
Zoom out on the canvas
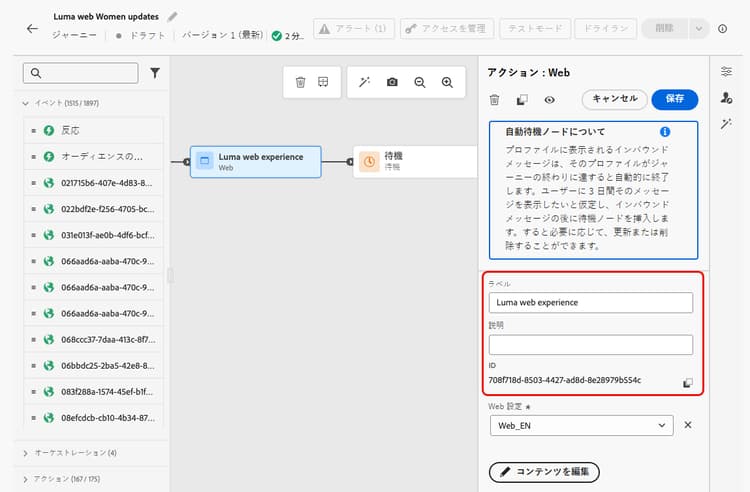click(420, 82)
